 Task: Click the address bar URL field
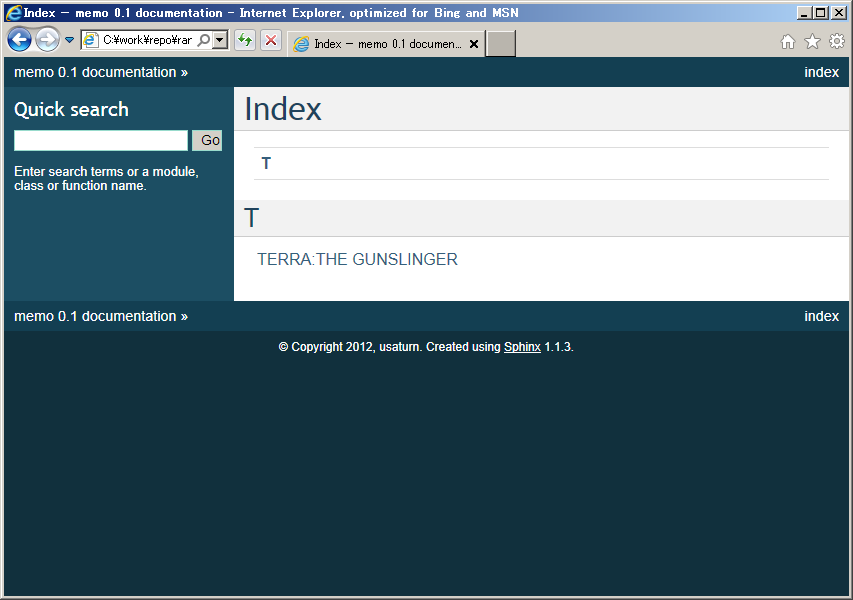[x=146, y=41]
